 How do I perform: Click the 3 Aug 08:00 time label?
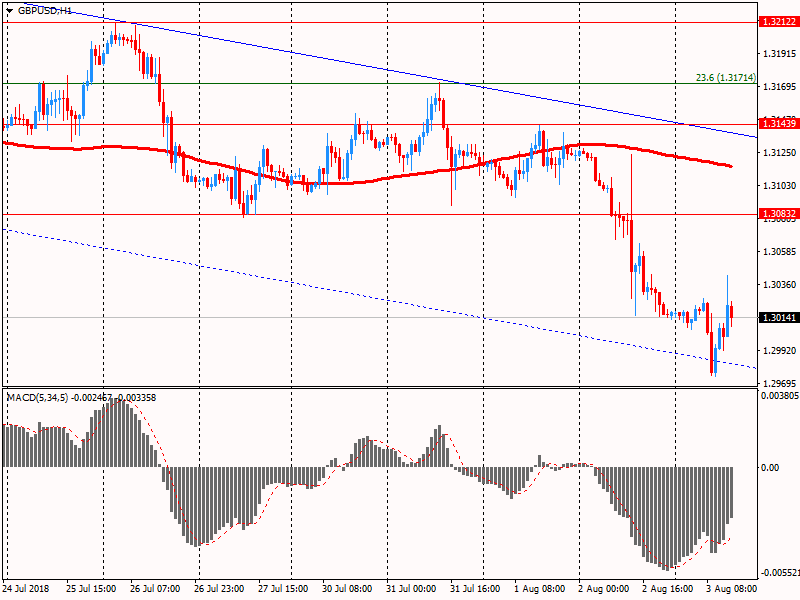[731, 589]
